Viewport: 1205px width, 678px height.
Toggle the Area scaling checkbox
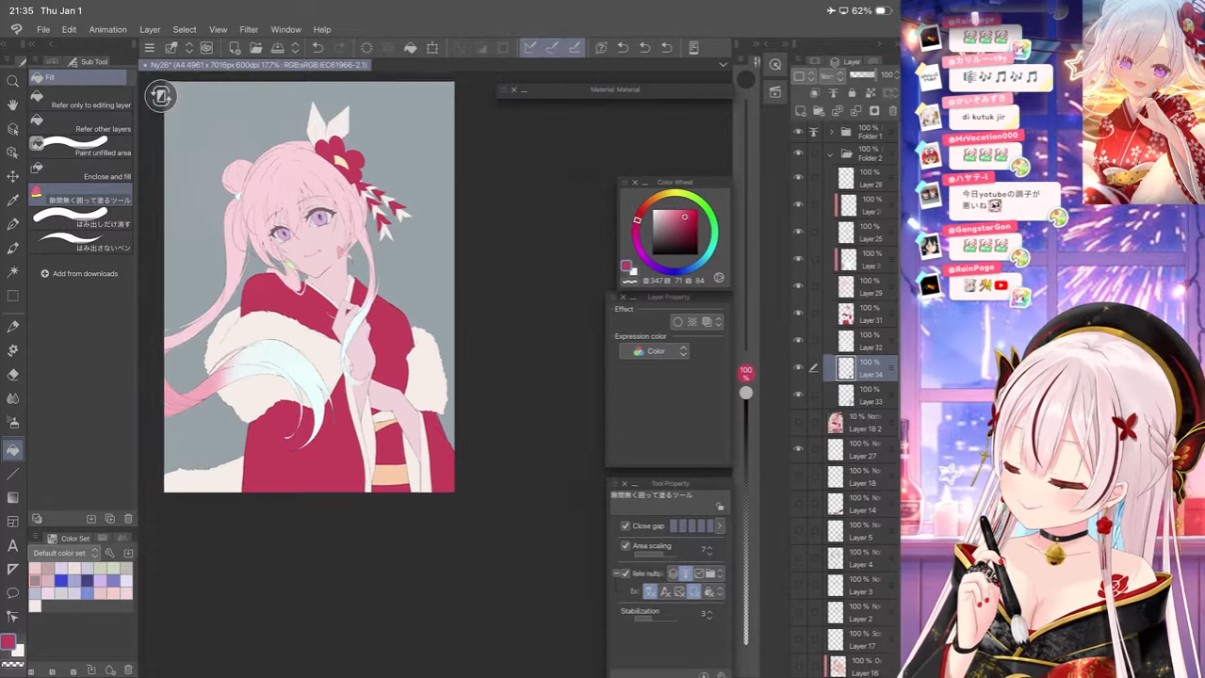click(625, 546)
